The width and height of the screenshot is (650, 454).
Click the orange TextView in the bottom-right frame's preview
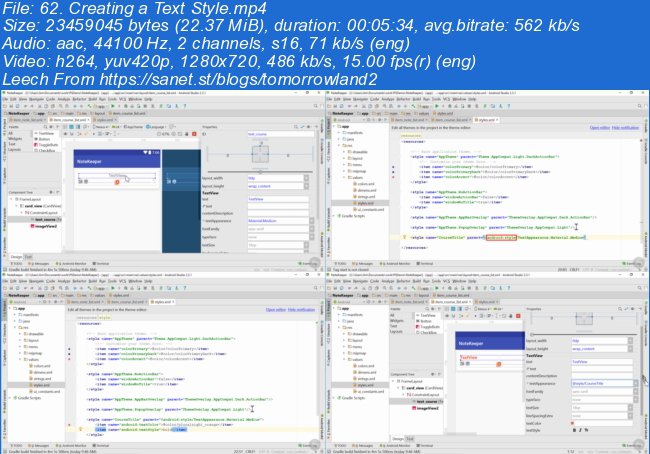click(x=469, y=357)
